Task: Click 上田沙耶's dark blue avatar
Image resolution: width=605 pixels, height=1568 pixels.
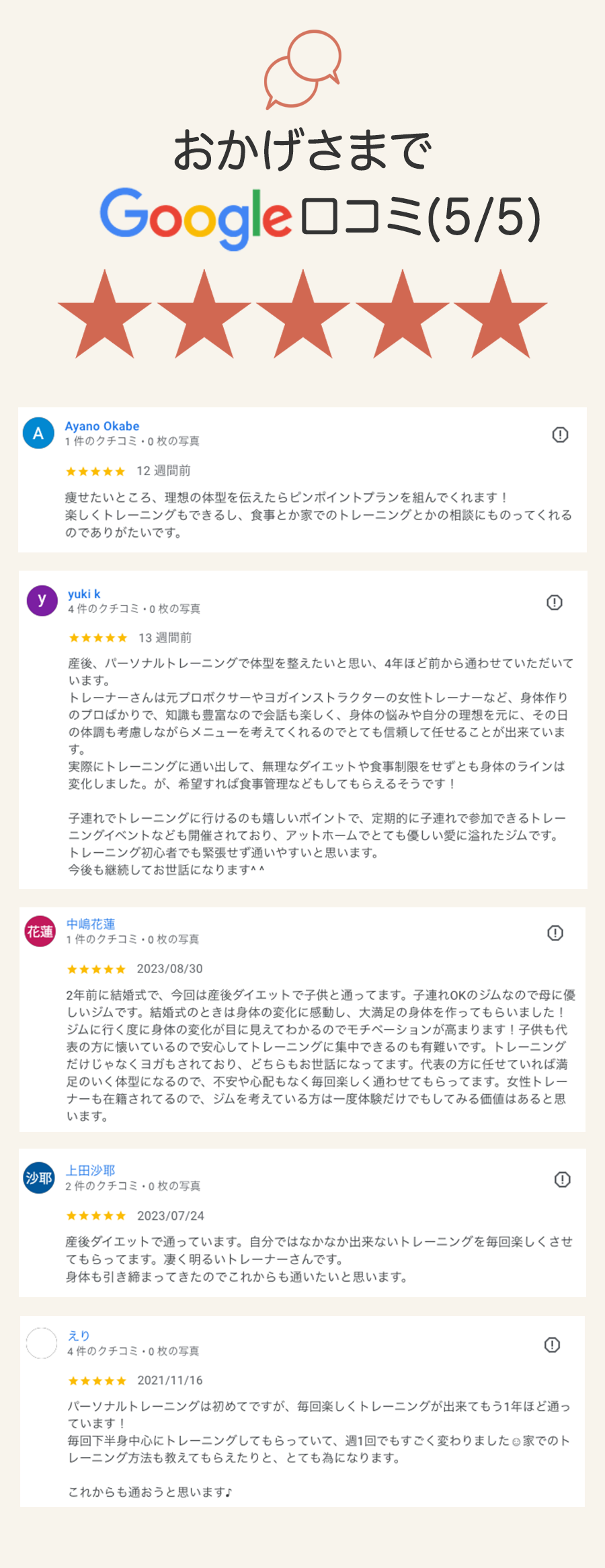Action: pyautogui.click(x=39, y=1178)
